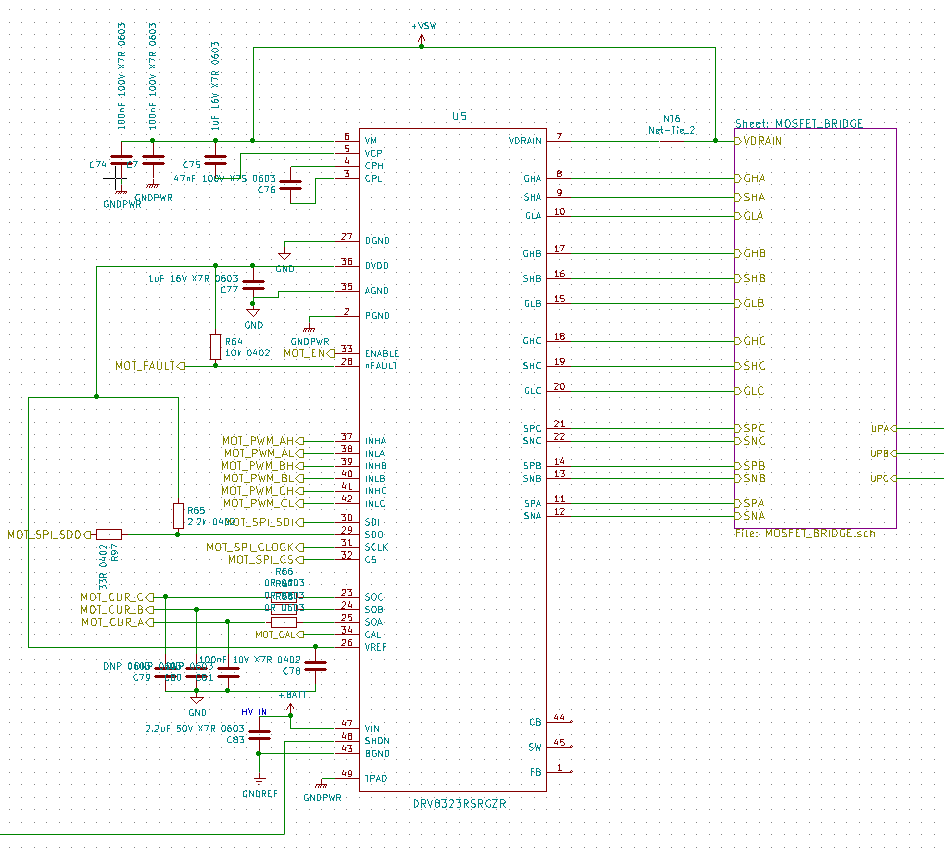944x852 pixels.
Task: Select GND symbol below capacitor C77
Action: (x=253, y=313)
